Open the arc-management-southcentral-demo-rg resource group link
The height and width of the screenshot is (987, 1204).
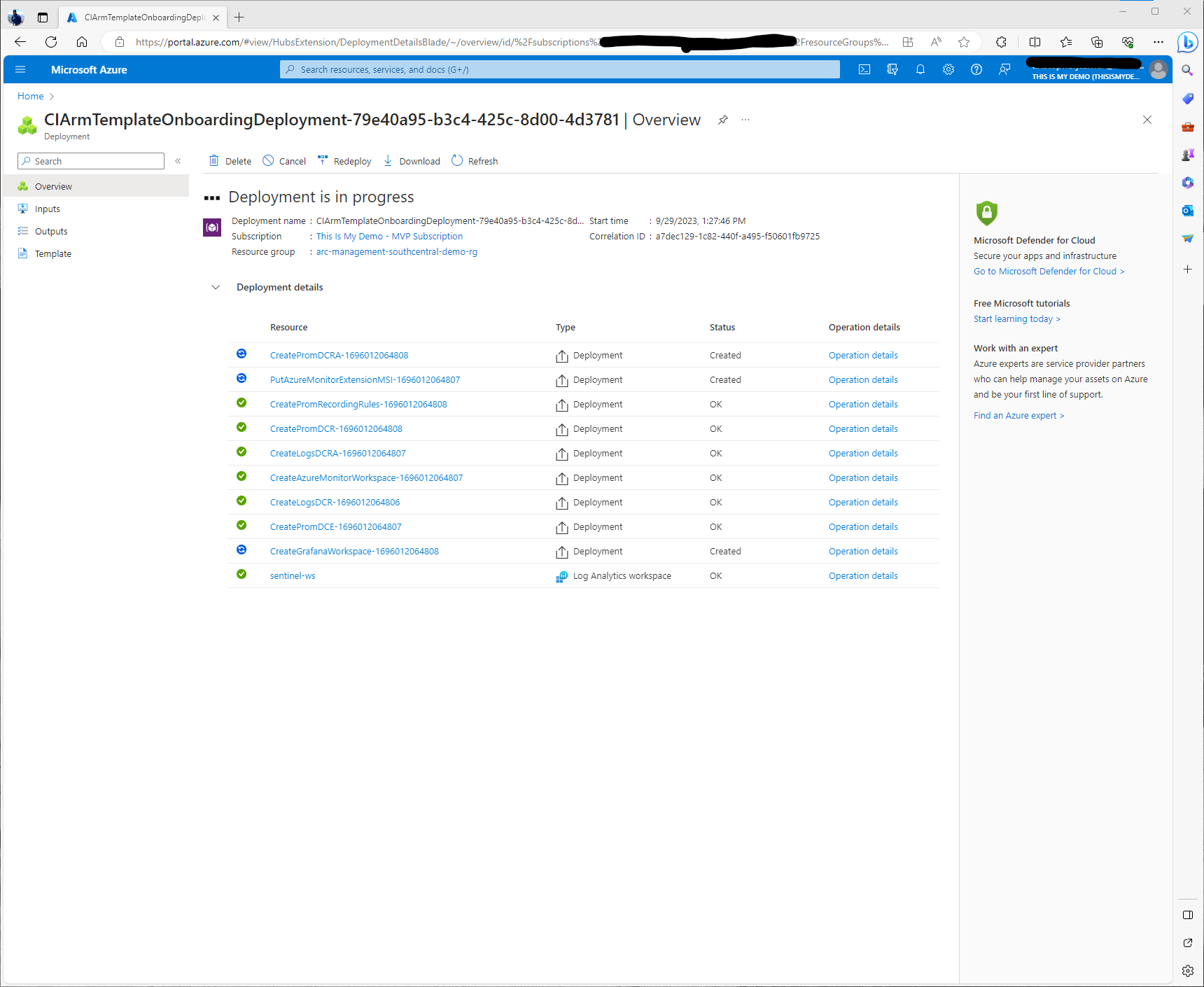[396, 251]
